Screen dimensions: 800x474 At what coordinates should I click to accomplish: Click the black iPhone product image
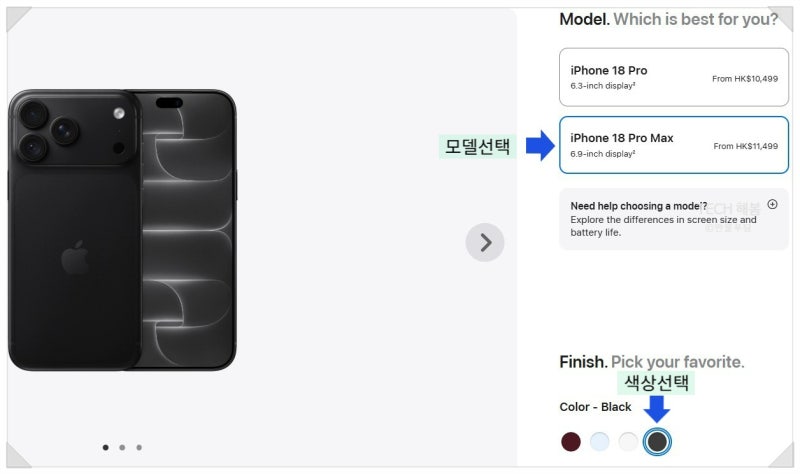(122, 230)
